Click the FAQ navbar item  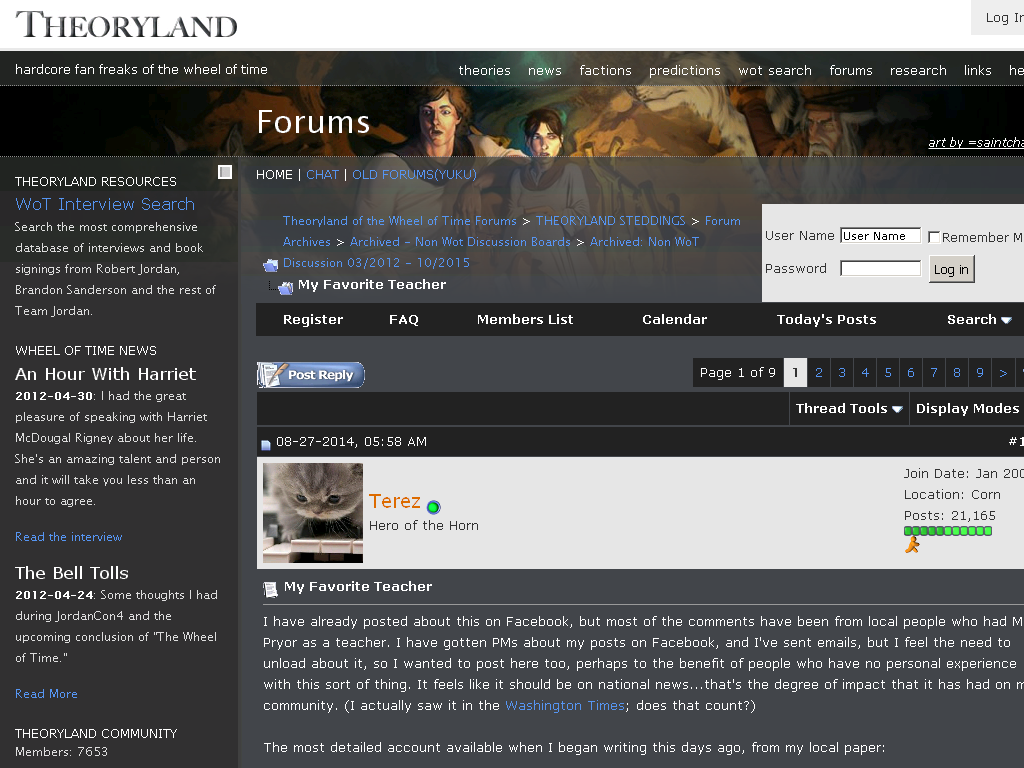click(404, 319)
